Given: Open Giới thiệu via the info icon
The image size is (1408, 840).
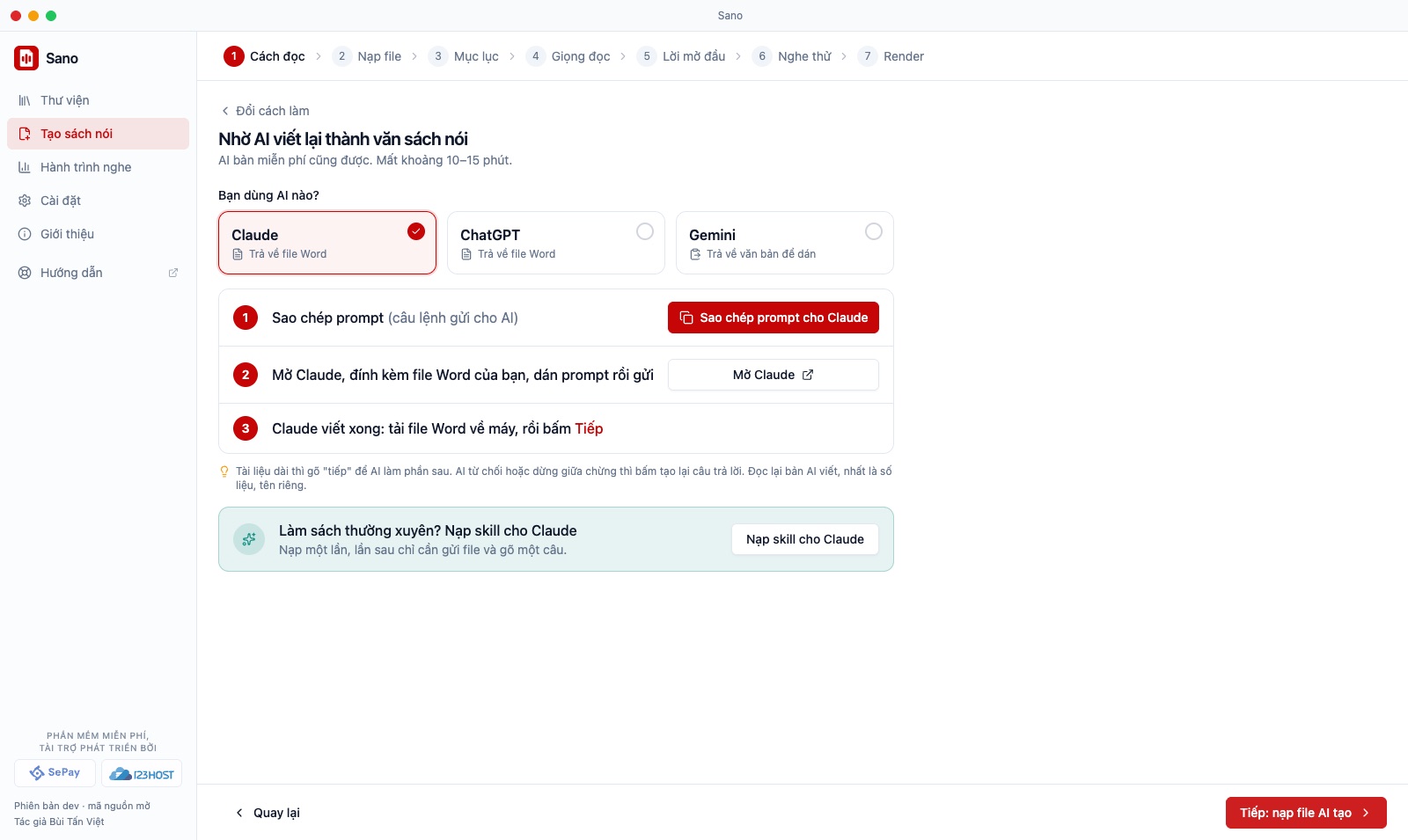Looking at the screenshot, I should coord(25,234).
